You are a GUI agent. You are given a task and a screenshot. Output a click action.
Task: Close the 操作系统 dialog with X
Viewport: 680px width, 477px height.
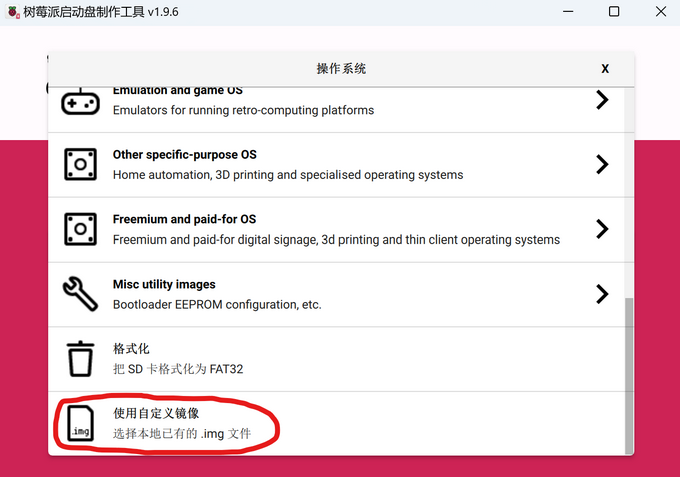[x=605, y=69]
